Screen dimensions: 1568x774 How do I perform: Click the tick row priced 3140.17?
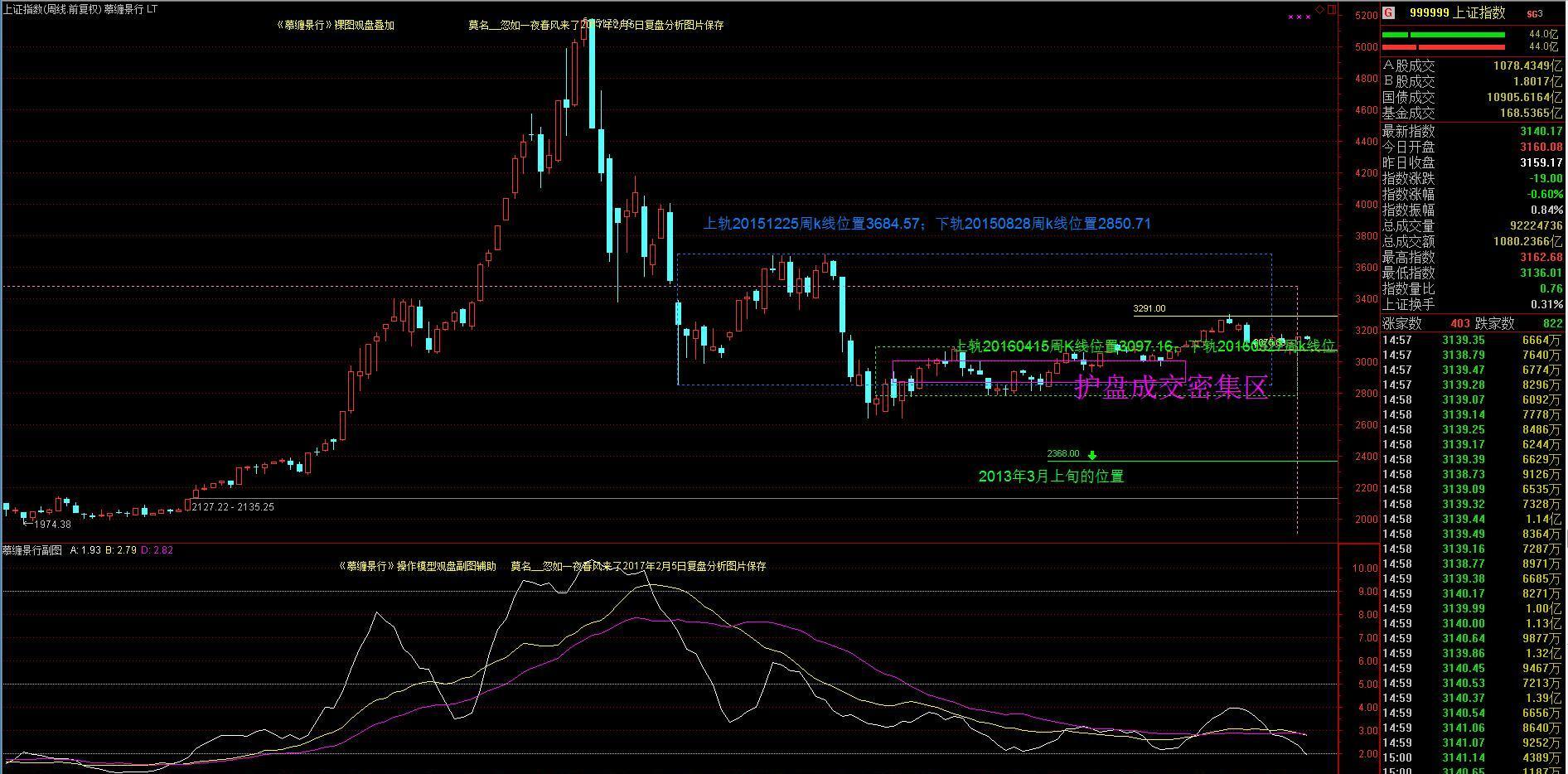(1473, 593)
